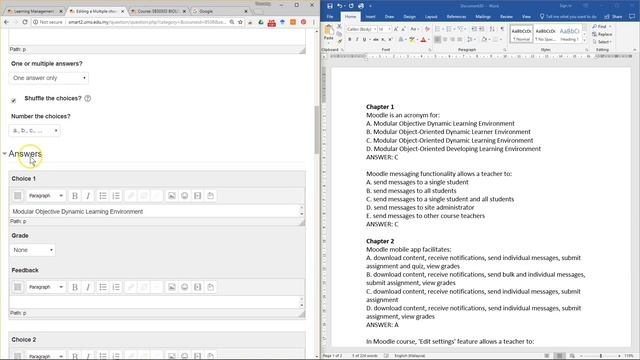Apply the Normal style in Word

coord(521,34)
